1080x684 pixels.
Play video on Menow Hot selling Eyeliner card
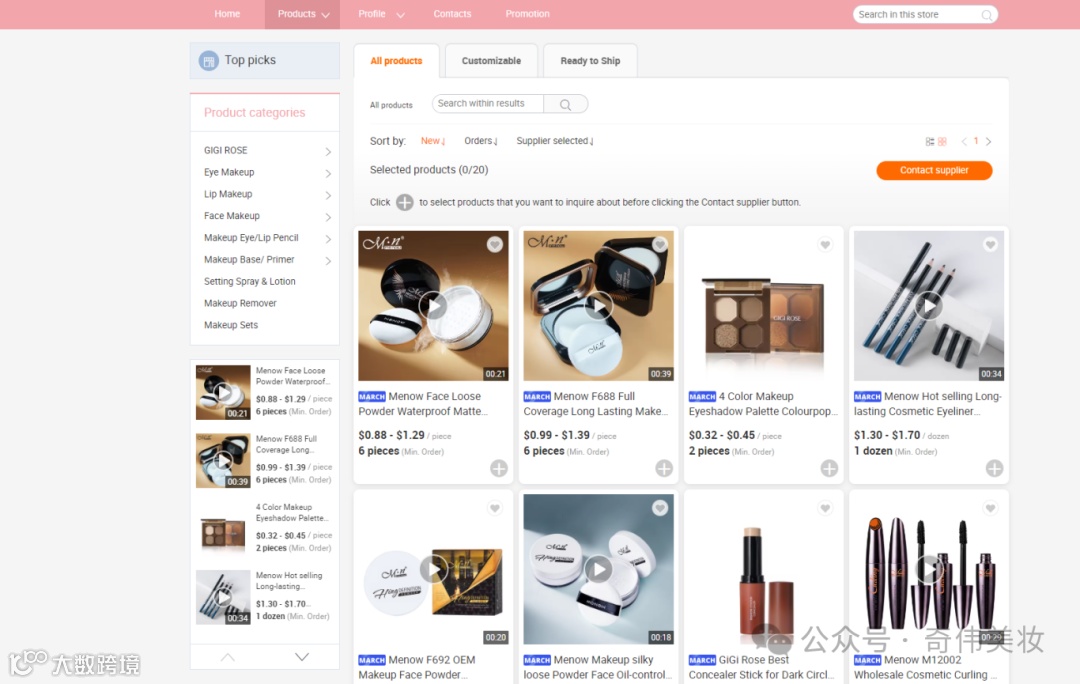[929, 305]
